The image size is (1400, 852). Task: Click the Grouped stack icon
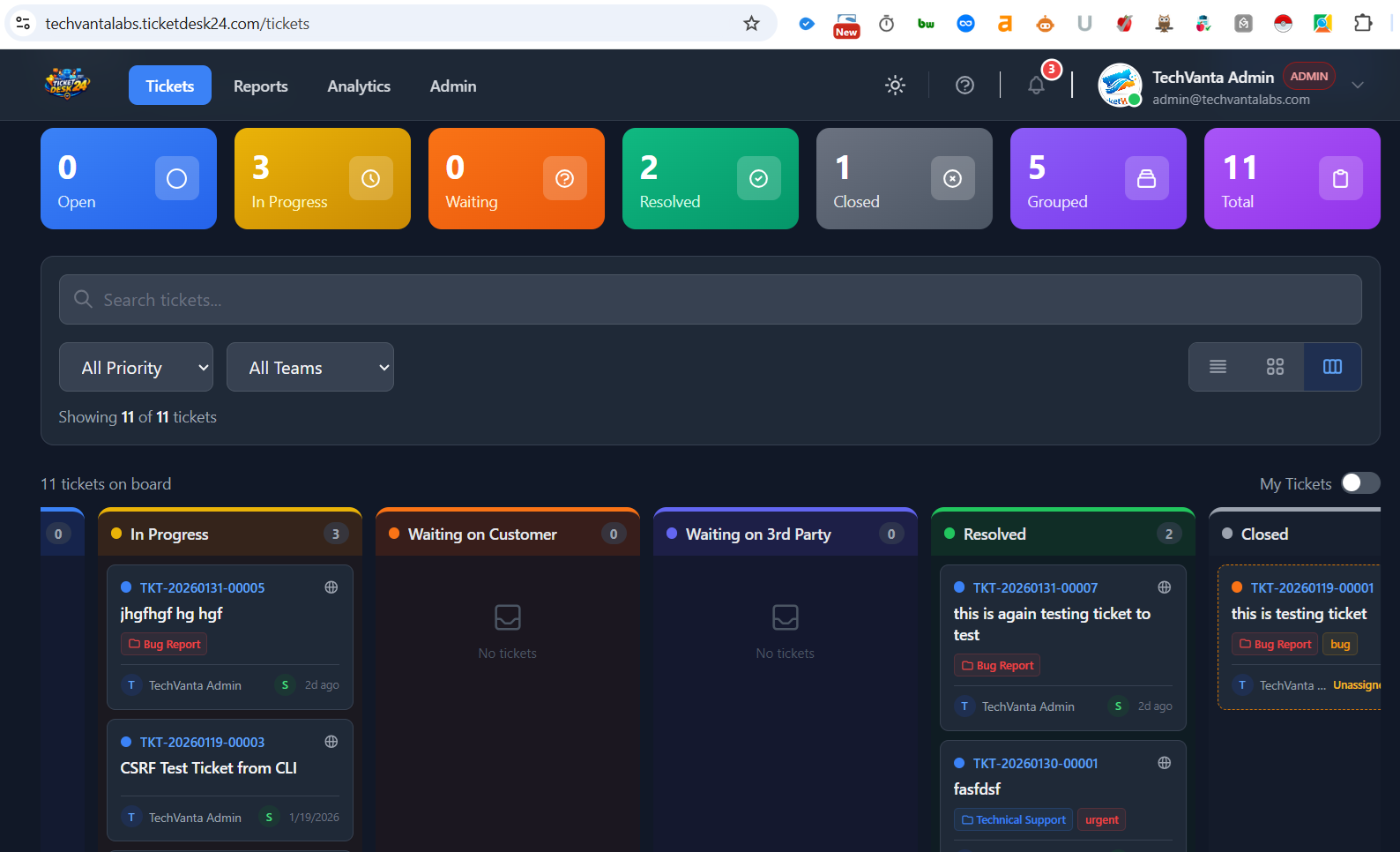(1147, 178)
